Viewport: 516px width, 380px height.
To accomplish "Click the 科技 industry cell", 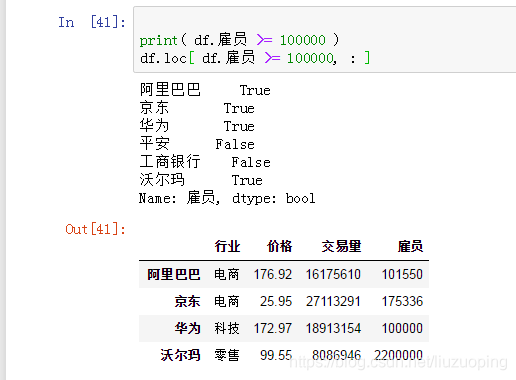I will [x=227, y=328].
